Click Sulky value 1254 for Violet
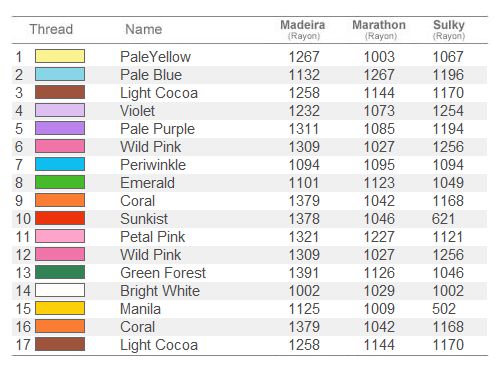The height and width of the screenshot is (366, 500). [448, 111]
